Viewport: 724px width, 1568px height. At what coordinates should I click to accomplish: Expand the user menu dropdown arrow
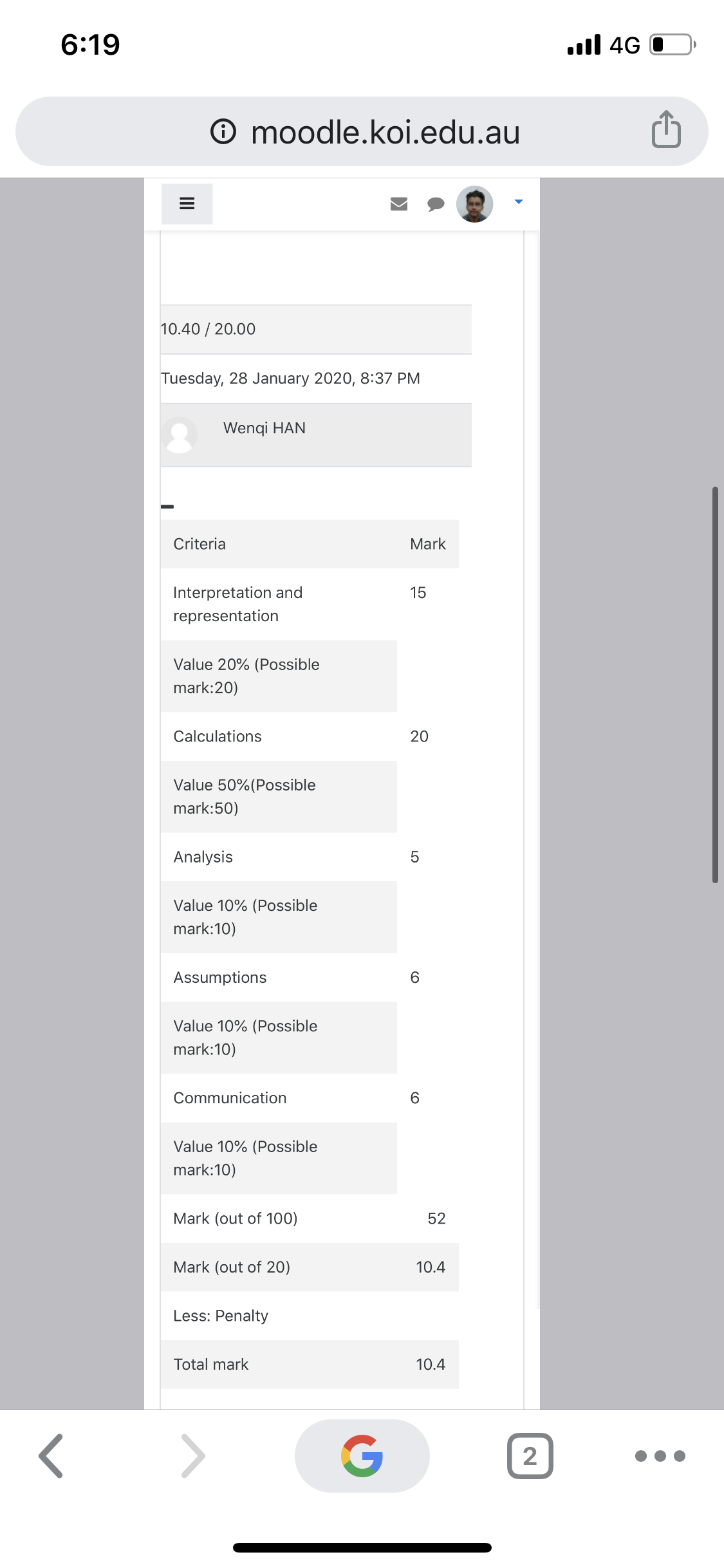point(519,202)
